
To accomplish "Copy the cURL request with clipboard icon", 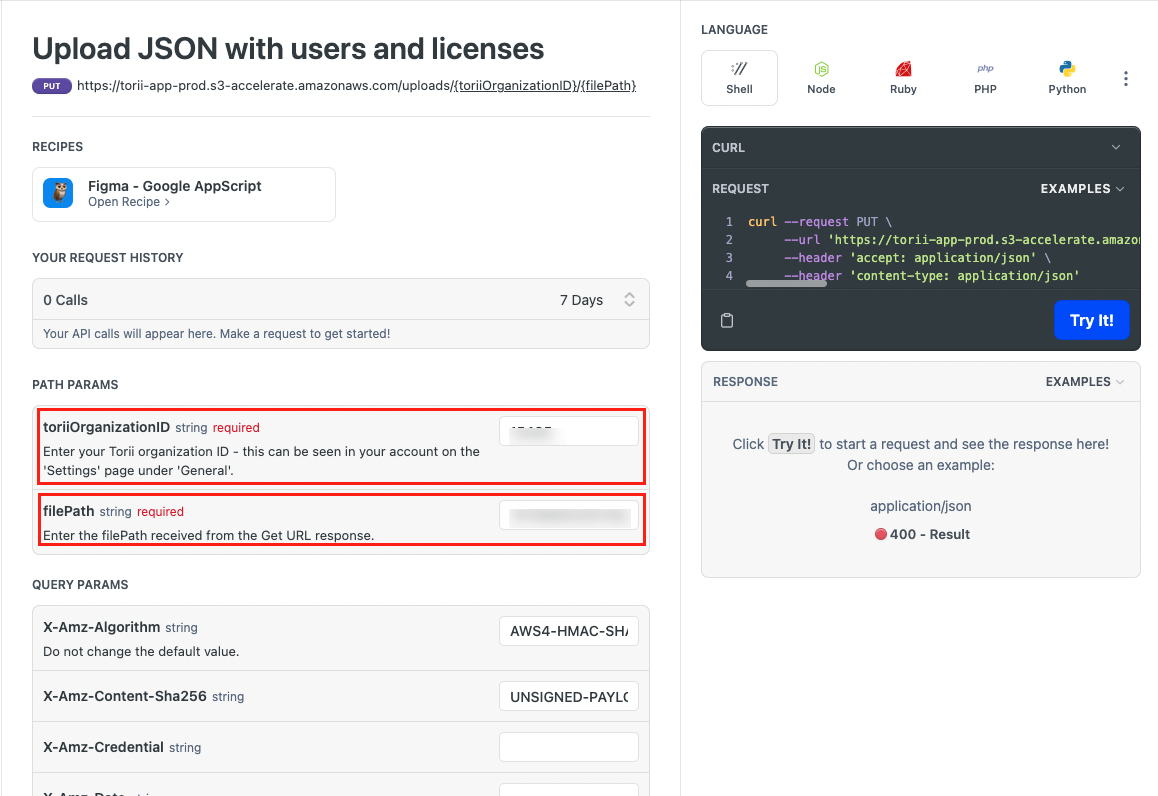I will [x=727, y=320].
